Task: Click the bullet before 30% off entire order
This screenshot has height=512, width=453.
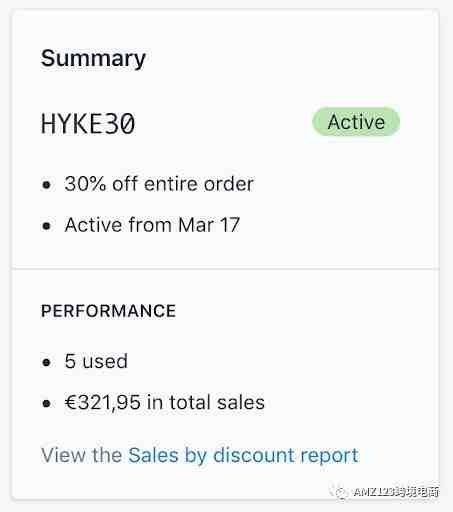Action: point(47,184)
